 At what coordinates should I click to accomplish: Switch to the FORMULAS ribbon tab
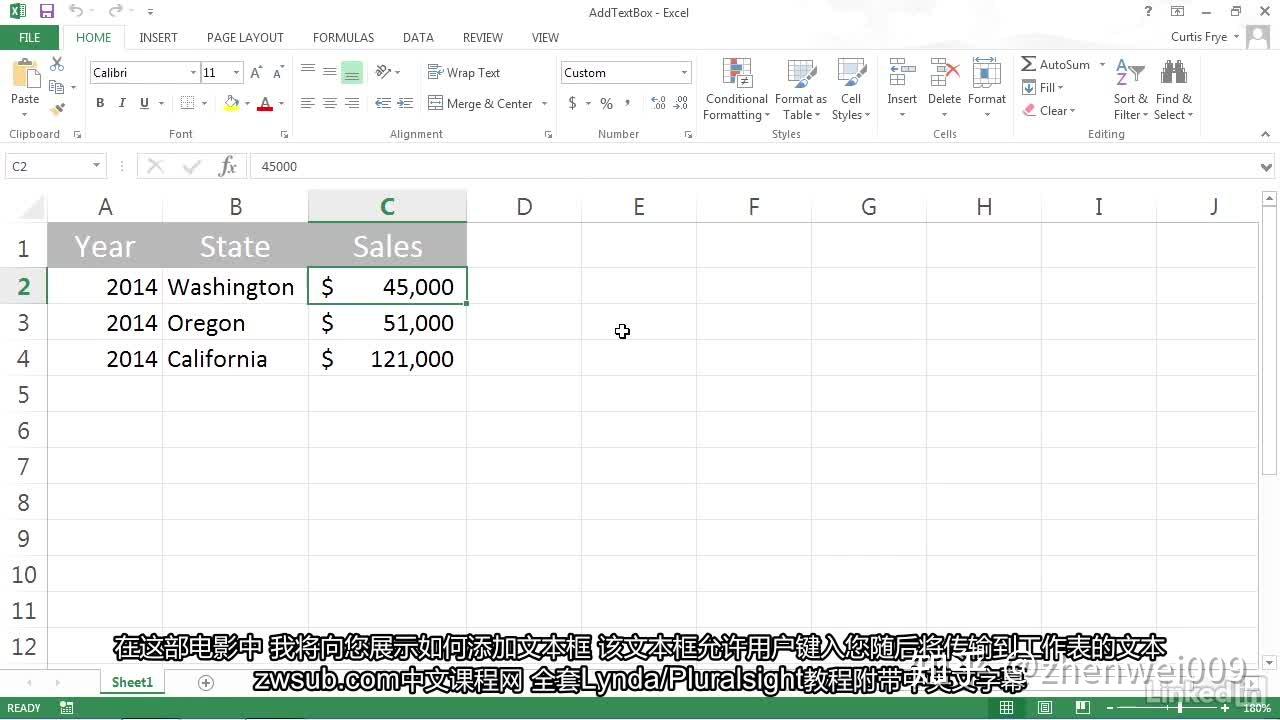coord(343,37)
